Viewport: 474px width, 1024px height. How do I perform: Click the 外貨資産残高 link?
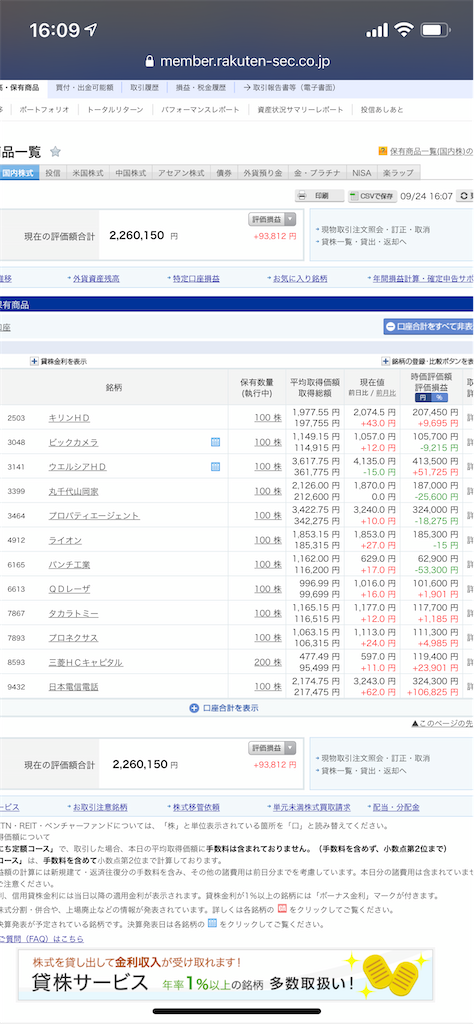coord(96,279)
